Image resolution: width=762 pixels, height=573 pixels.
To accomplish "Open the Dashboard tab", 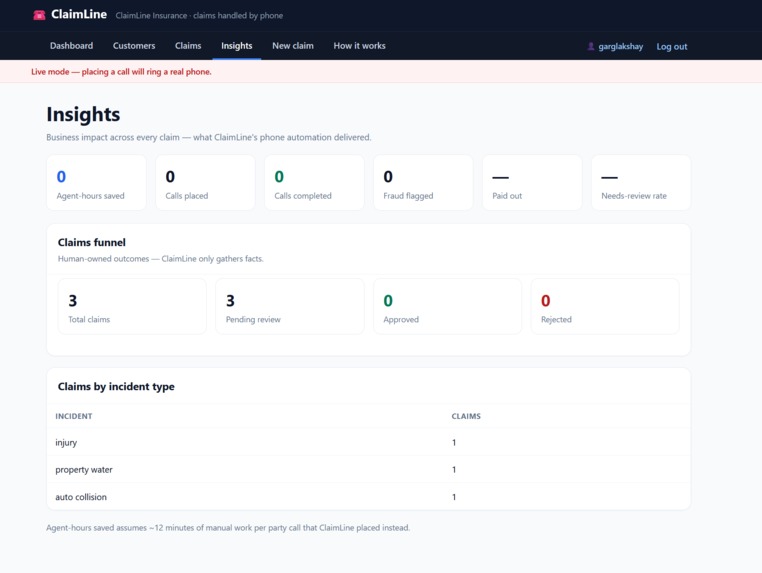I will tap(71, 46).
